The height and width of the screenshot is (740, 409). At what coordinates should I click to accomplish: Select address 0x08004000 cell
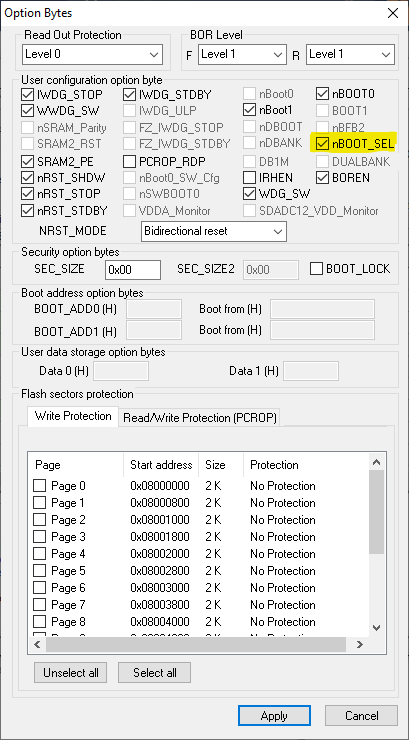(x=160, y=622)
